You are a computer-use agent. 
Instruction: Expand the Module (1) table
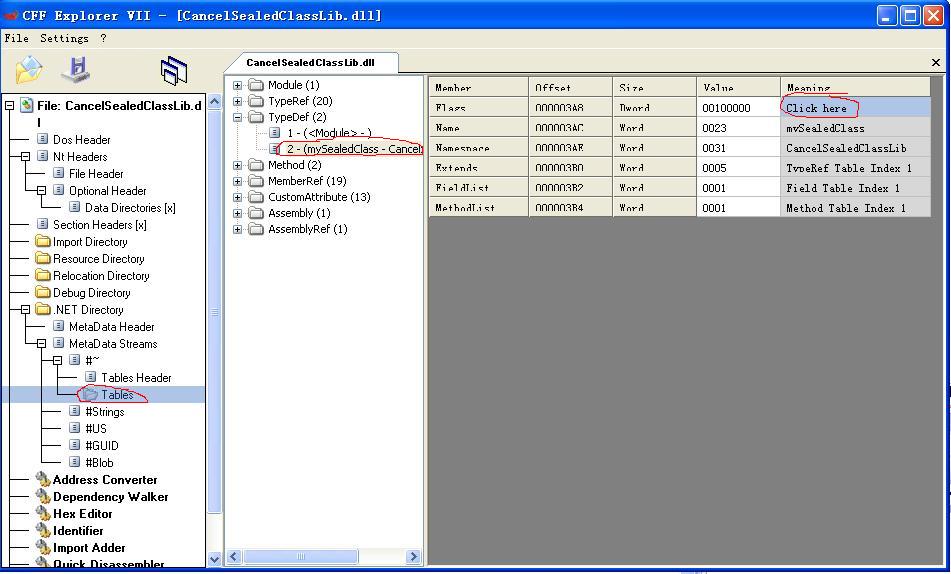tap(238, 85)
